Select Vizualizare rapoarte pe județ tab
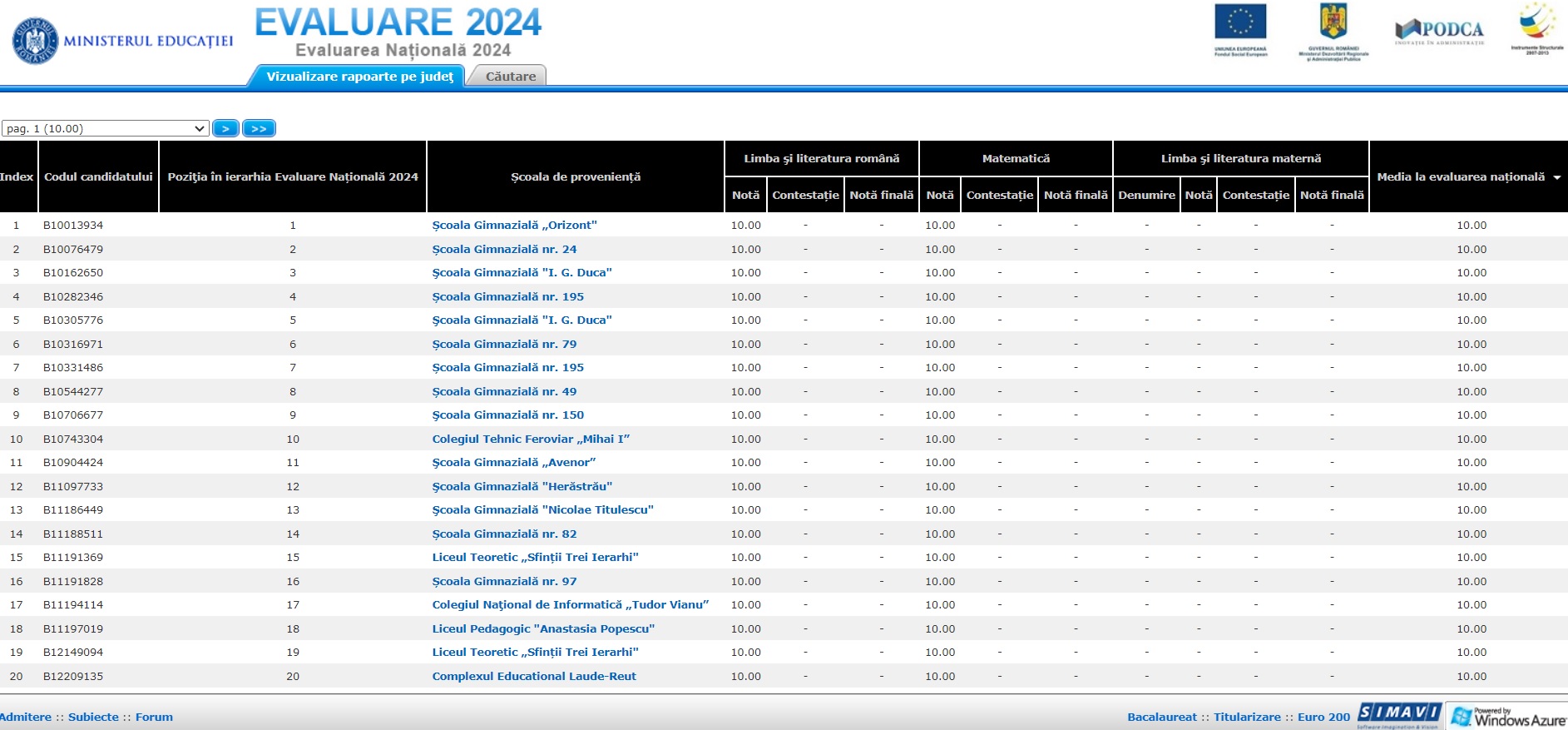The height and width of the screenshot is (730, 1568). click(x=360, y=77)
